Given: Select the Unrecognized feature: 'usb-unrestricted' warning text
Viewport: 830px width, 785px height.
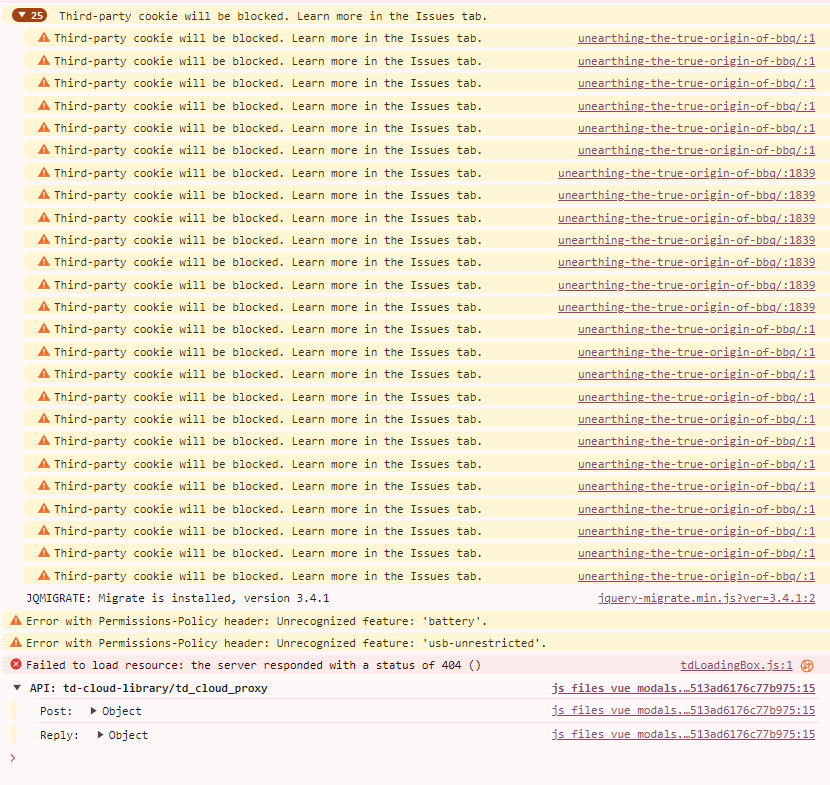Looking at the screenshot, I should (x=286, y=643).
